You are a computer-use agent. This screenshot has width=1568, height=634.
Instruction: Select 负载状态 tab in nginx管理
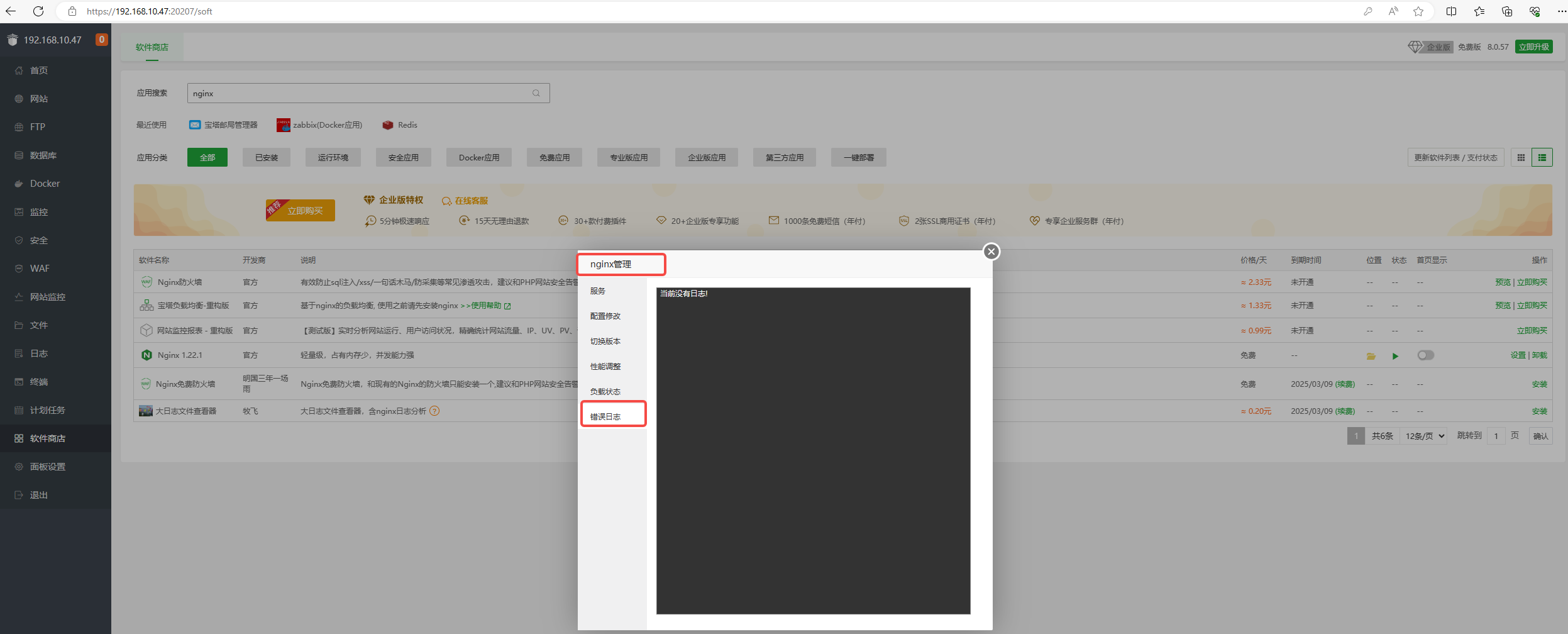[612, 392]
